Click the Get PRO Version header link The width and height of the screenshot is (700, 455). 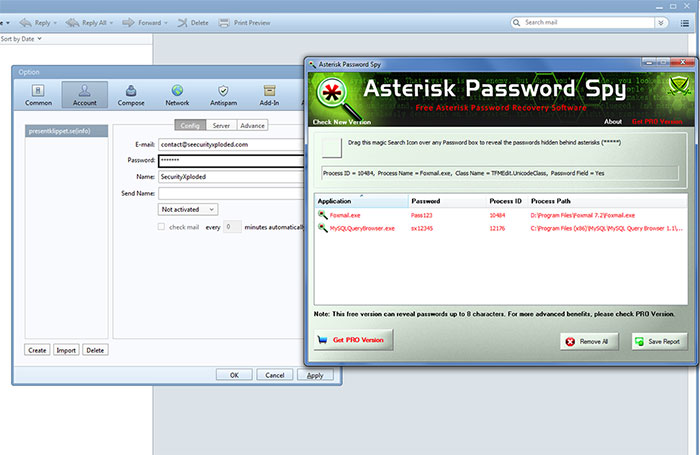pyautogui.click(x=657, y=121)
